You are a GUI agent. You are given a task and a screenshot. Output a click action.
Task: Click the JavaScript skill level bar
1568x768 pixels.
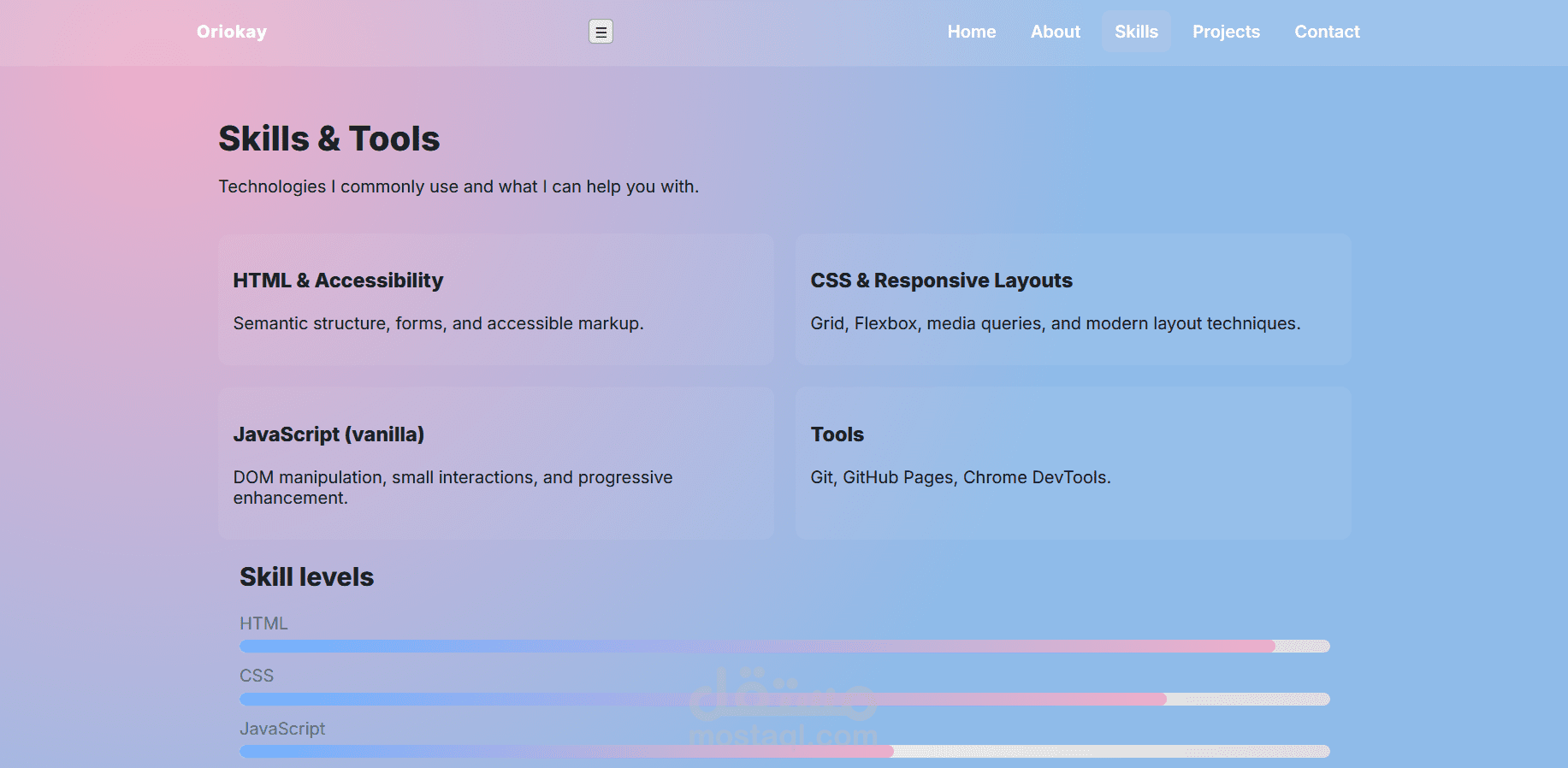pyautogui.click(x=784, y=752)
